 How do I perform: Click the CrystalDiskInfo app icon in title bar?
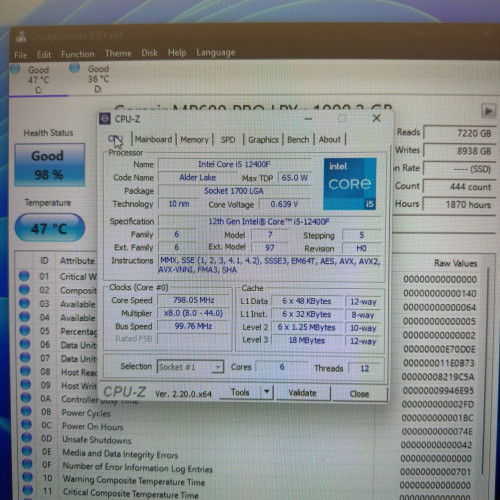point(21,36)
